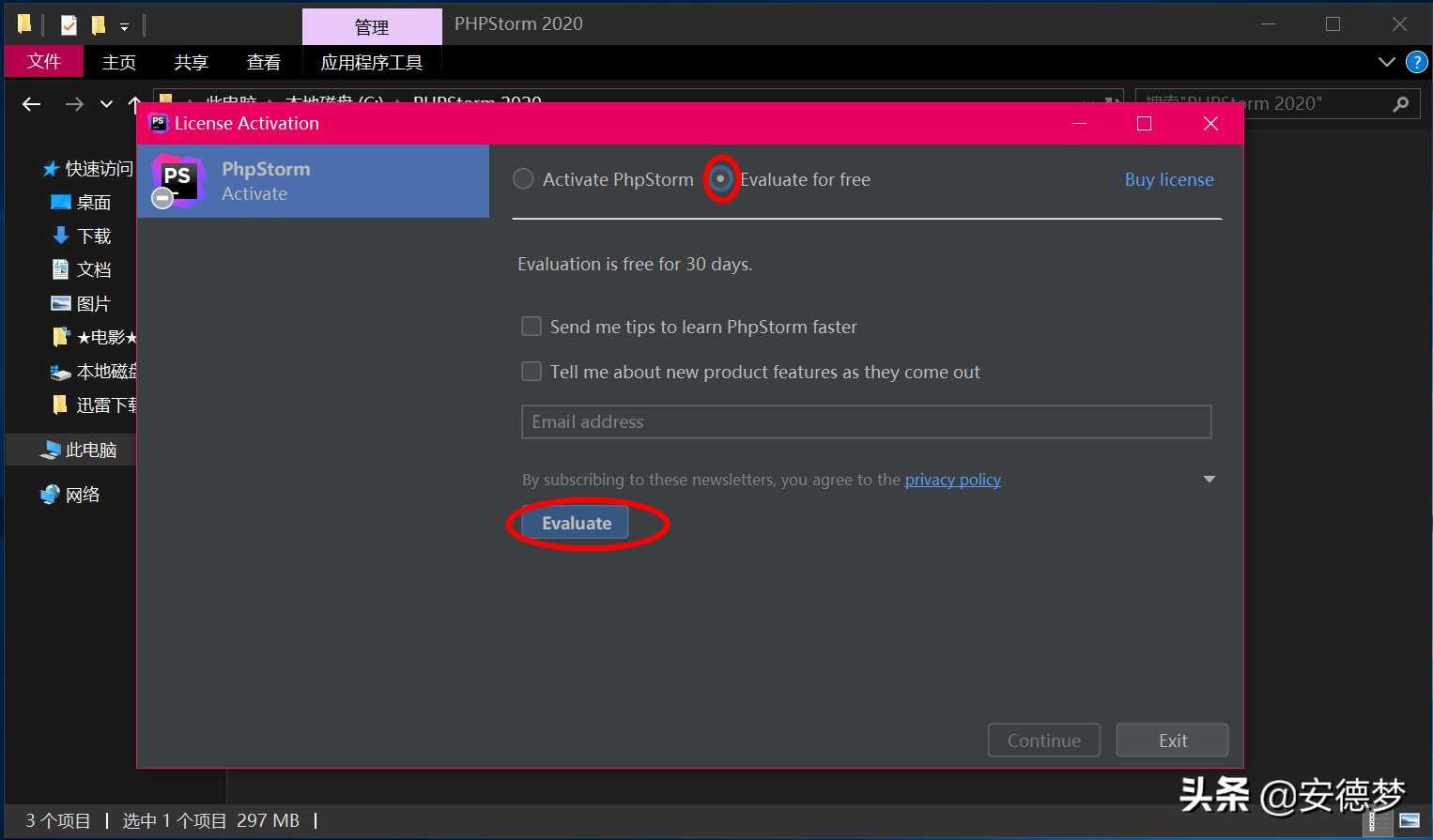The image size is (1433, 840).
Task: Open the Buy license link
Action: [1169, 179]
